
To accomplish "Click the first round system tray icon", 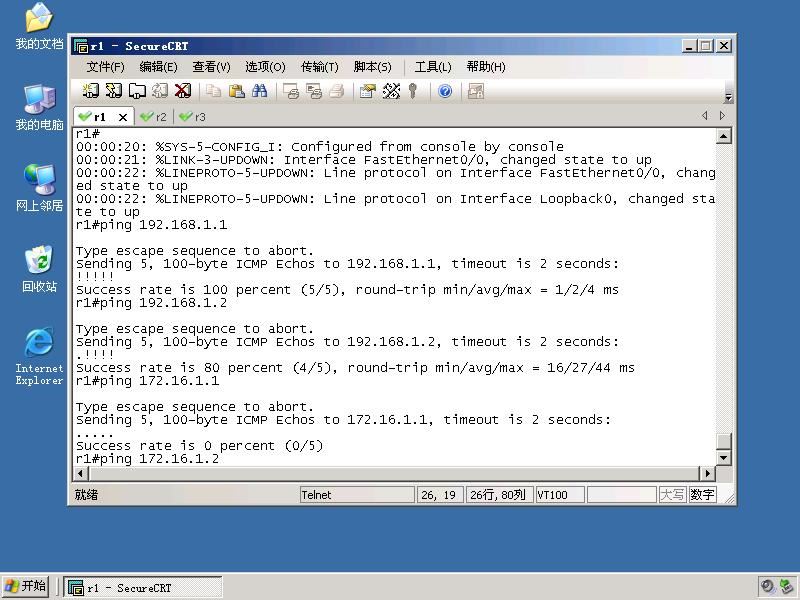I will point(766,586).
